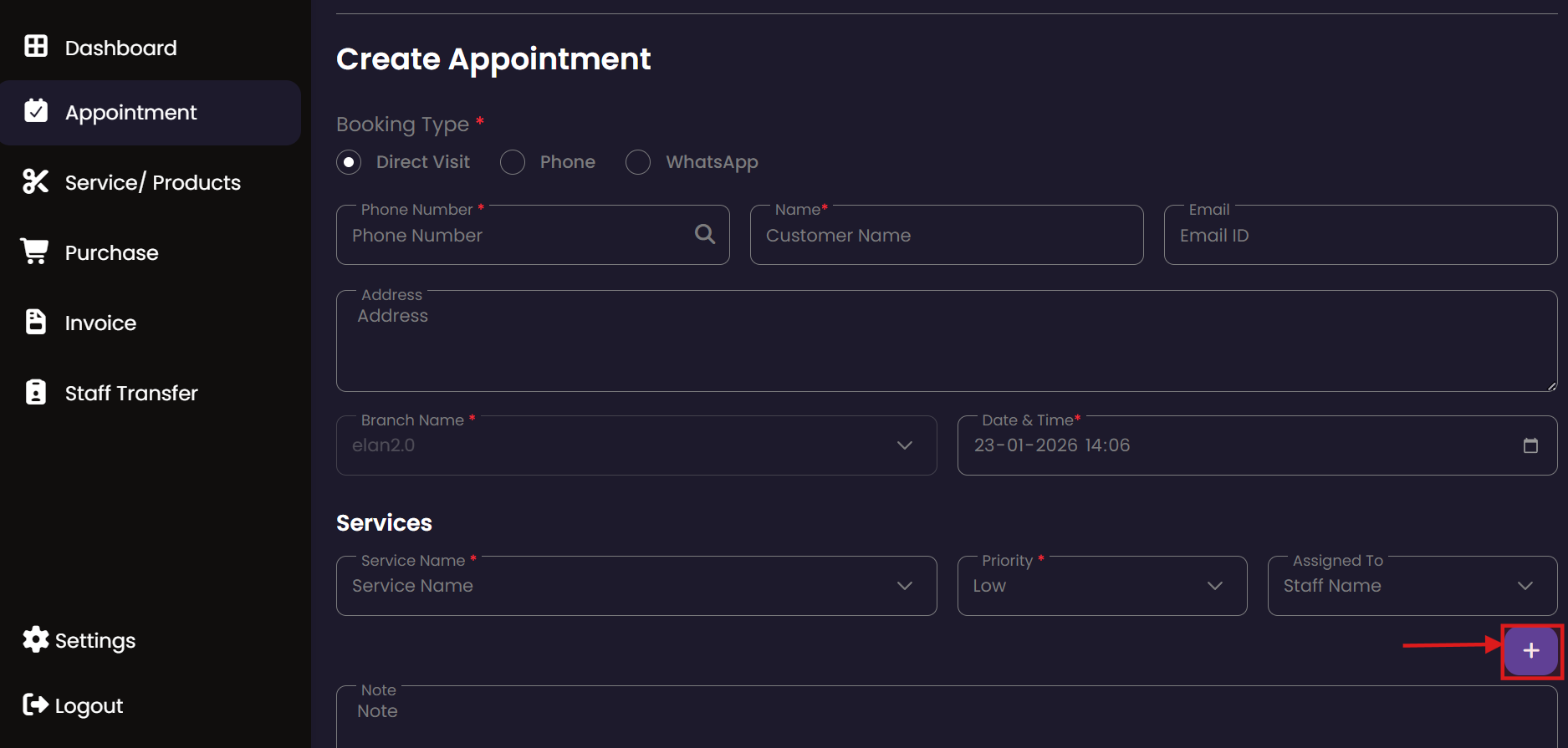The height and width of the screenshot is (748, 1568).
Task: Click the Staff Transfer badge icon
Action: [36, 392]
